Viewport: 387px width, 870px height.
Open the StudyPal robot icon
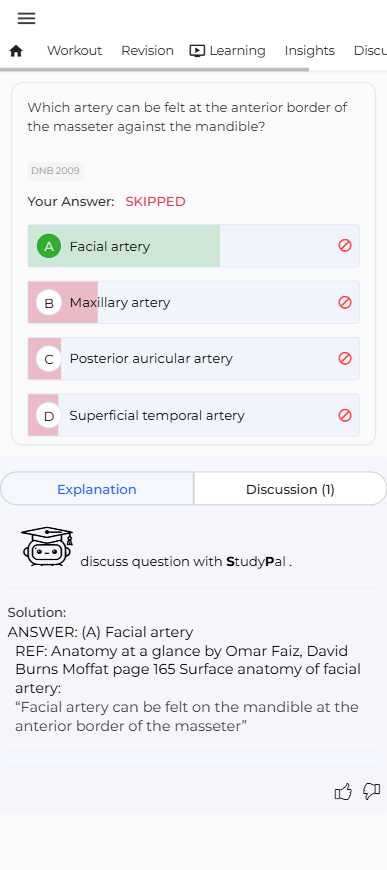click(47, 547)
